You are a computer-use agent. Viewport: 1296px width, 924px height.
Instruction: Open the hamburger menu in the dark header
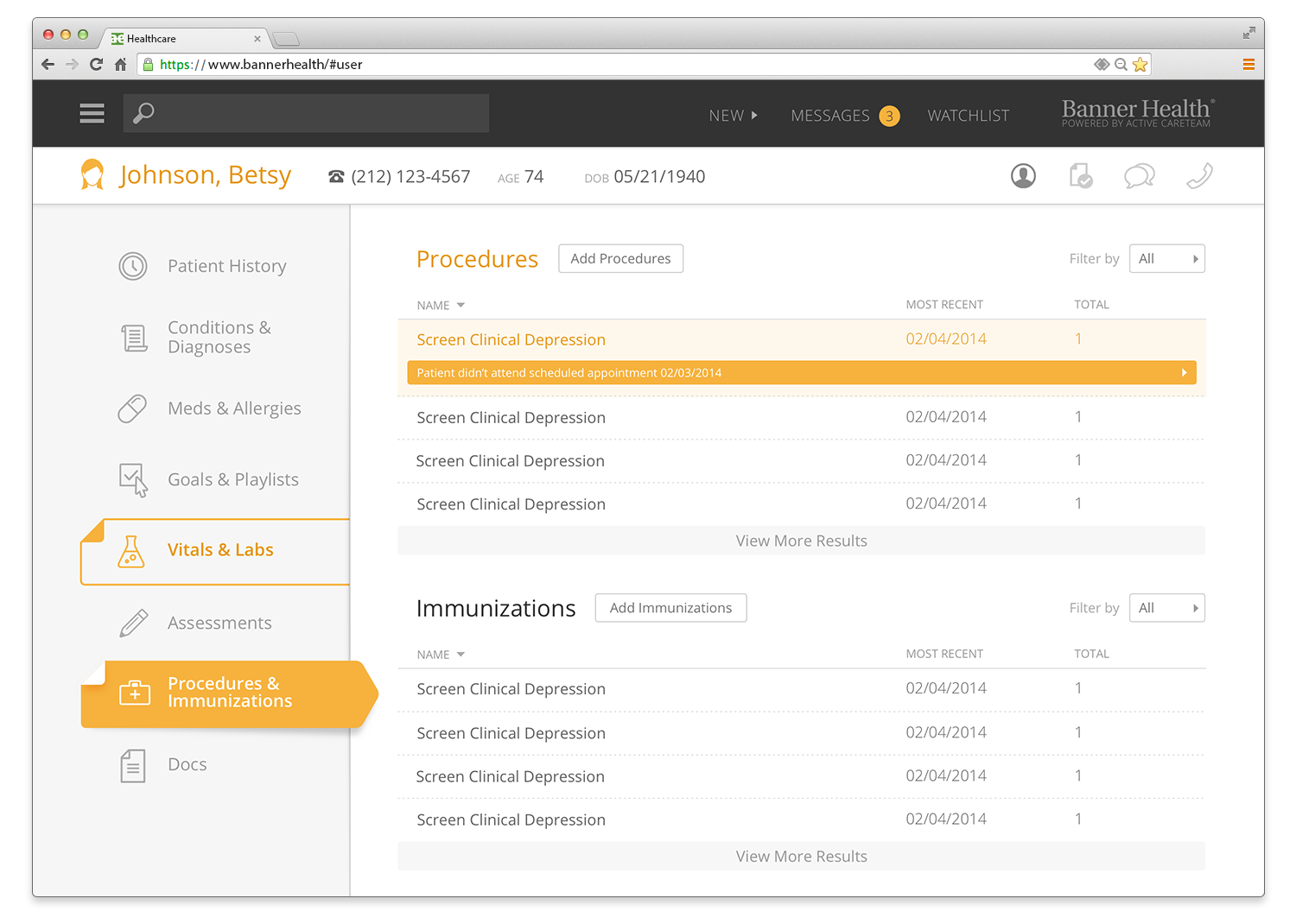(92, 113)
